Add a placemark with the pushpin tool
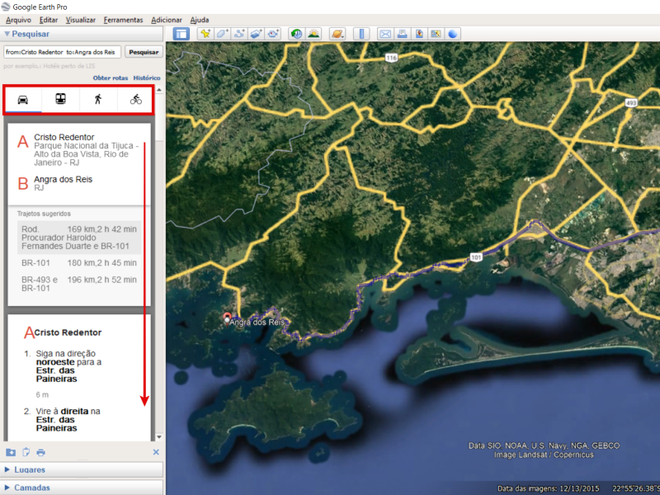 (205, 34)
